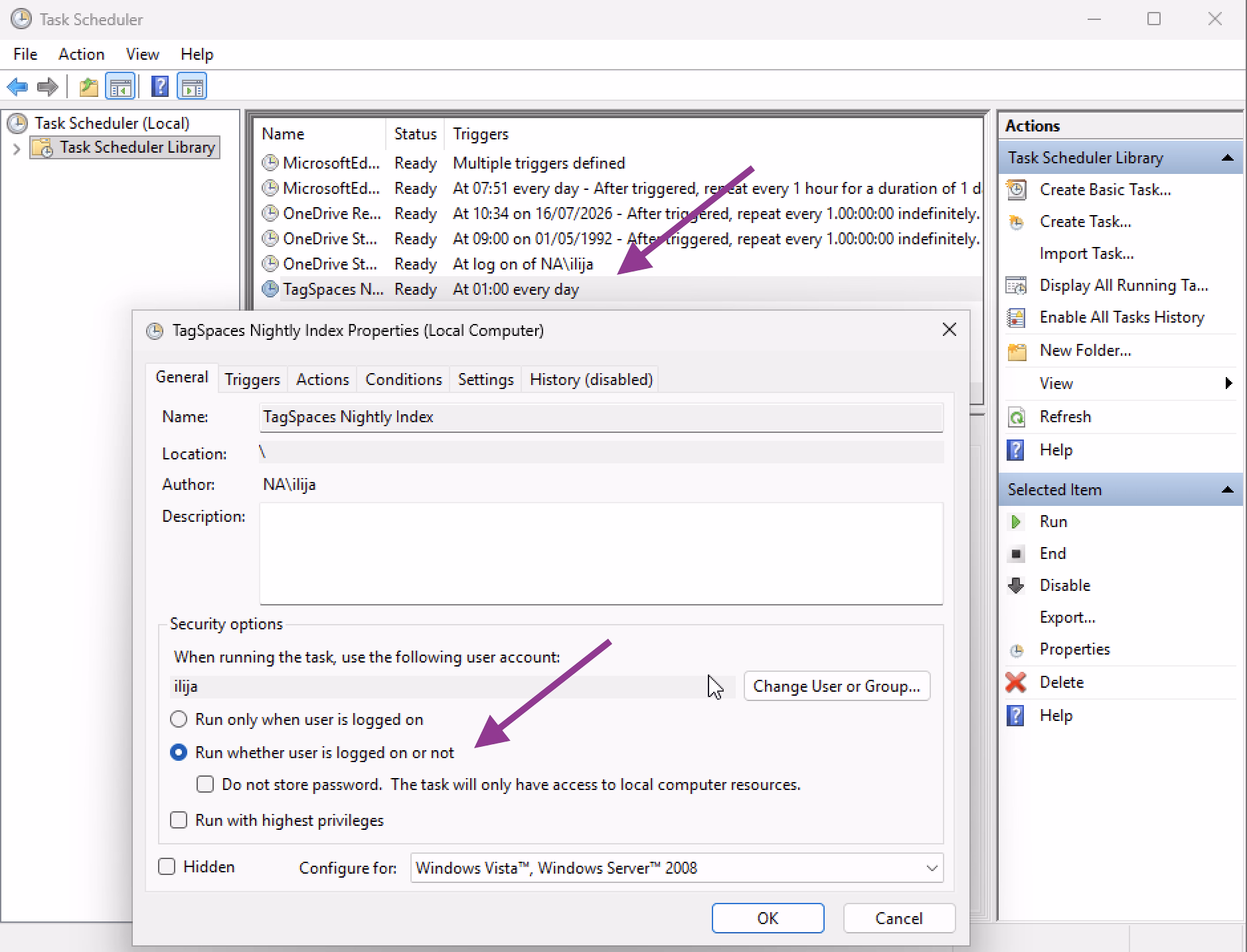1247x952 pixels.
Task: Click Display All Running Tasks icon
Action: (1017, 285)
